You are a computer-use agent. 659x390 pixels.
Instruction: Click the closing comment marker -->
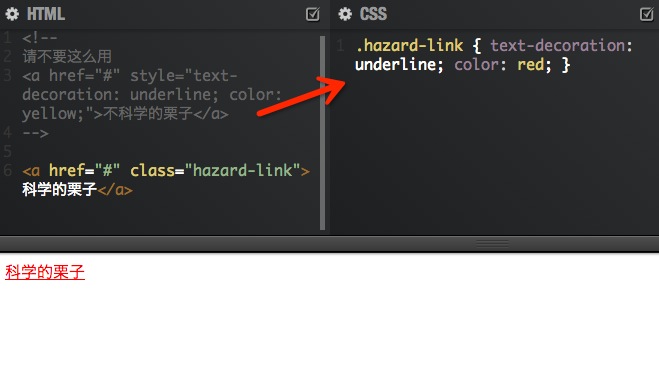coord(35,133)
